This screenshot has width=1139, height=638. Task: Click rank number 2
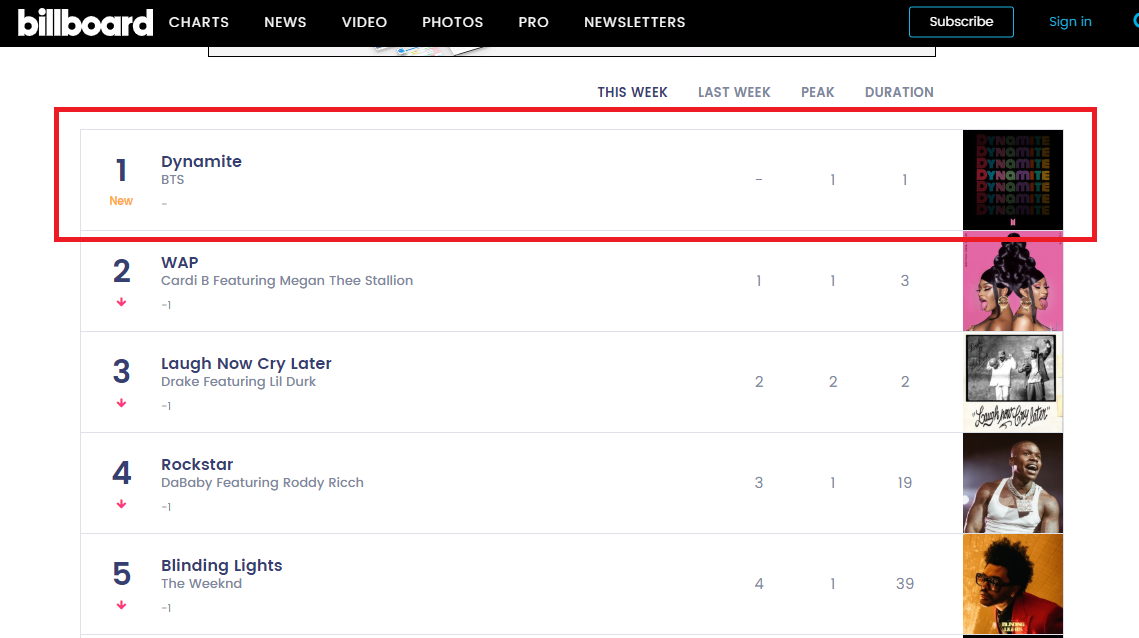click(121, 272)
